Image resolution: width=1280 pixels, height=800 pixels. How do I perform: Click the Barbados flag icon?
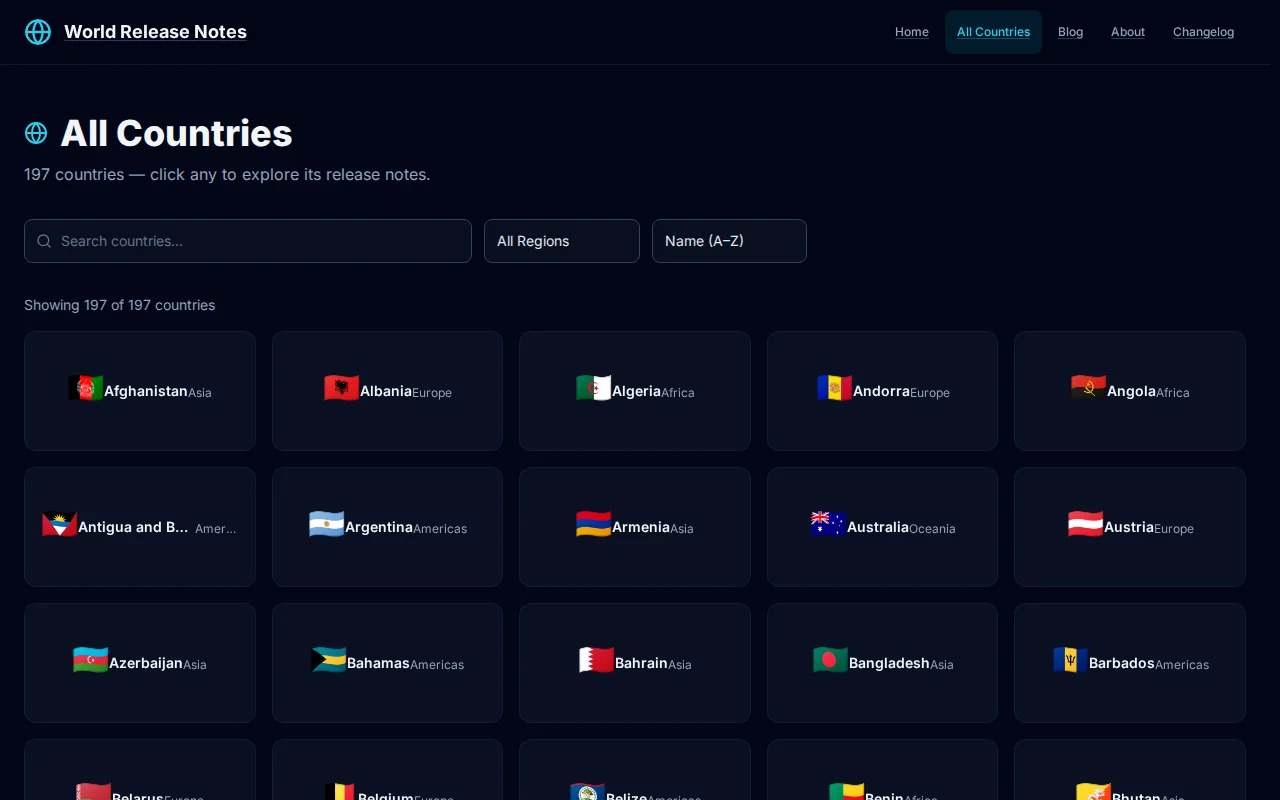[1071, 660]
